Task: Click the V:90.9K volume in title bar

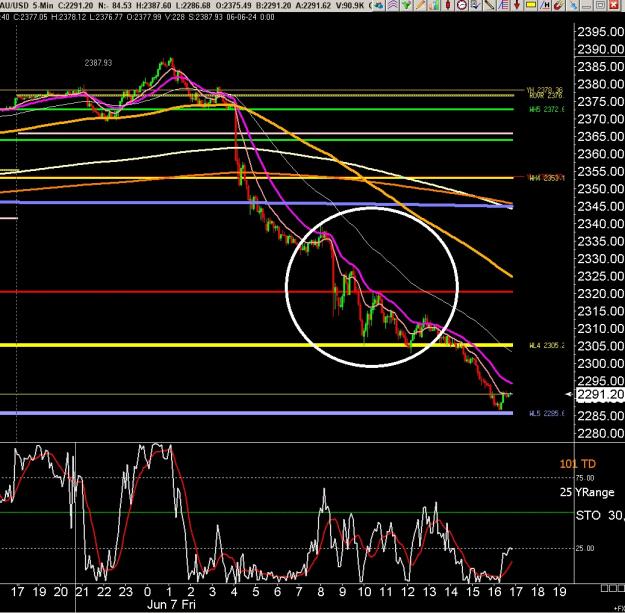Action: tap(348, 6)
